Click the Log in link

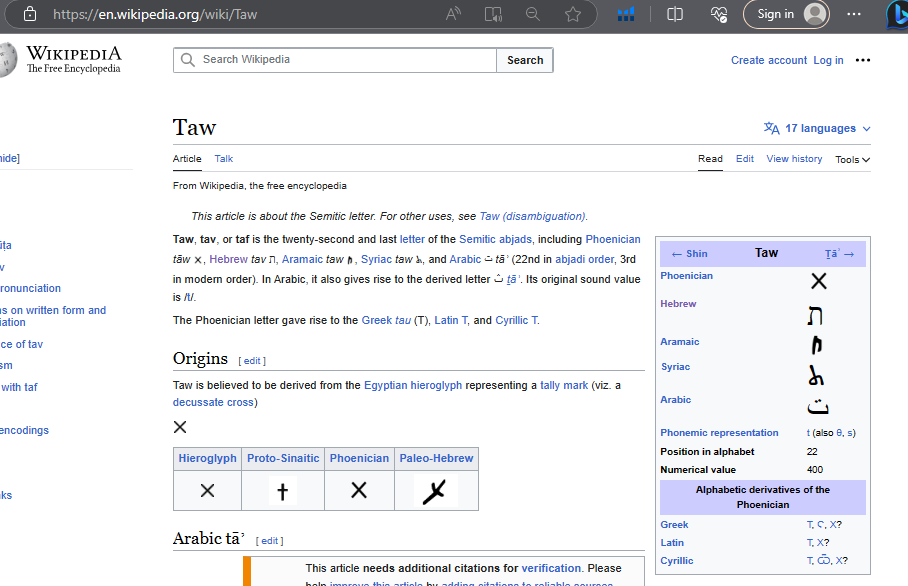pos(828,60)
